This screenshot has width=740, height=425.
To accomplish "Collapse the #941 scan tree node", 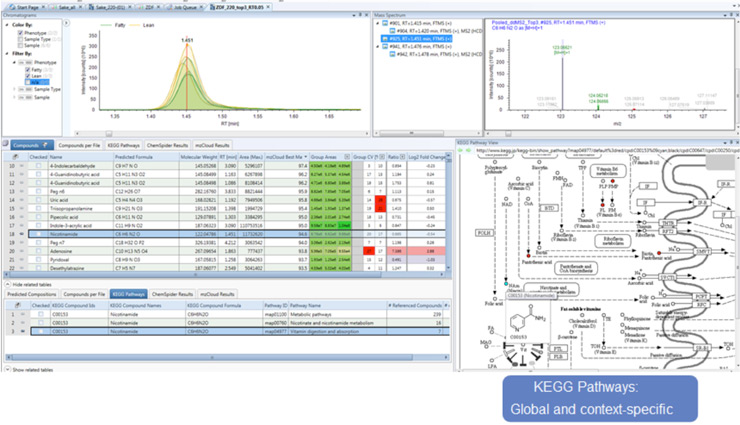I will coord(378,46).
